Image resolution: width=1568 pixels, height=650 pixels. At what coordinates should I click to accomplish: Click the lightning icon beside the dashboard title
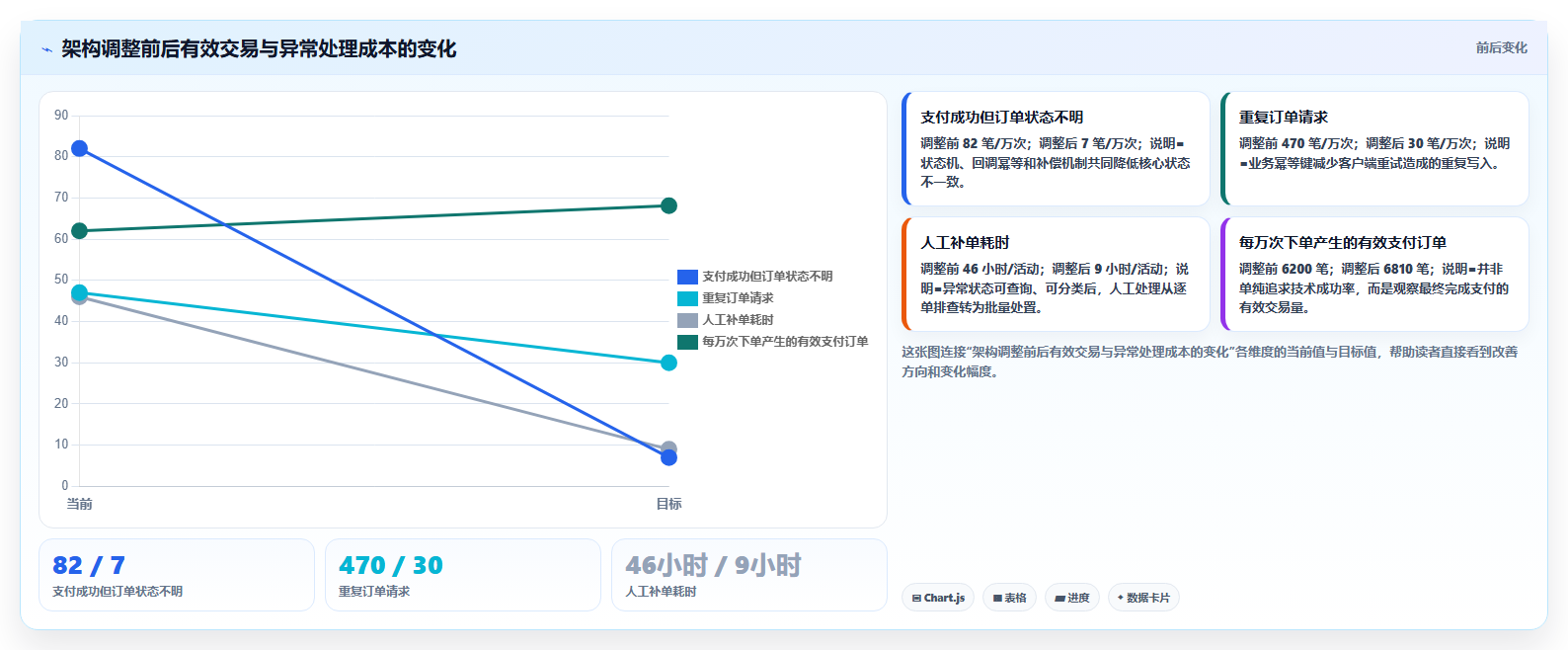point(46,49)
